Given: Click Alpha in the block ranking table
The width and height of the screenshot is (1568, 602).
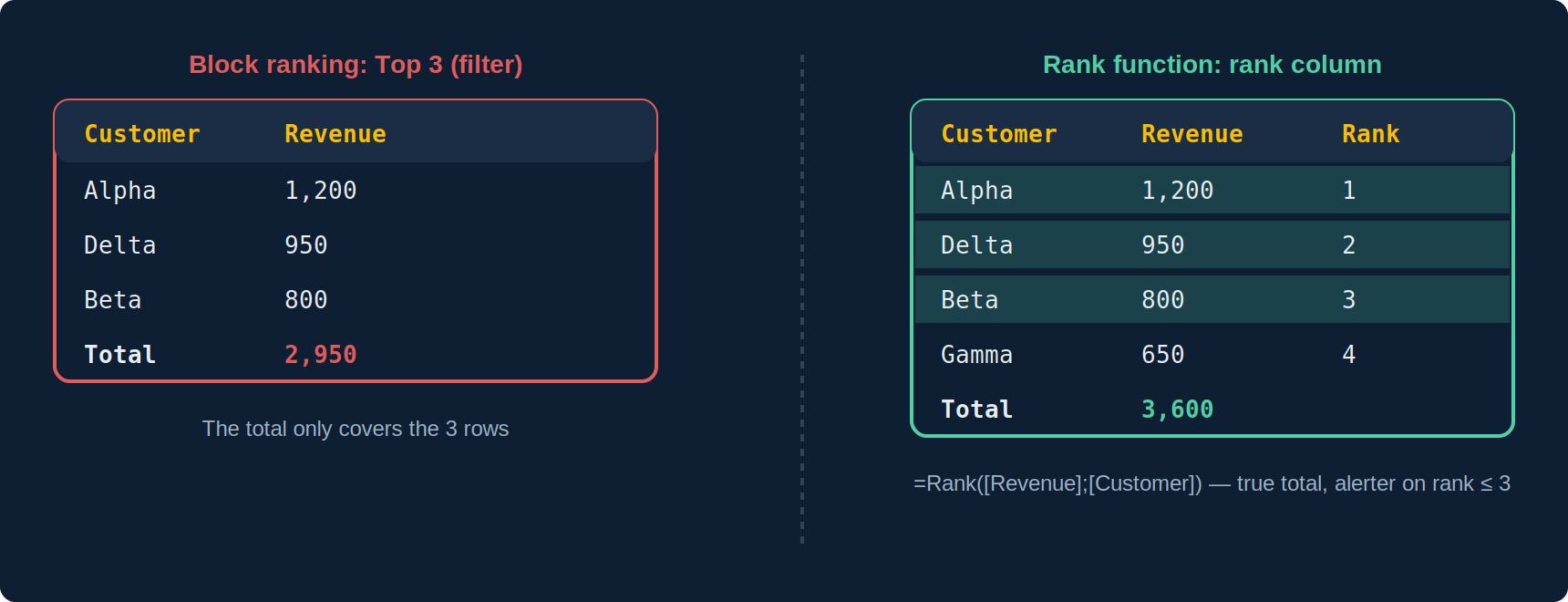Looking at the screenshot, I should click(x=120, y=191).
